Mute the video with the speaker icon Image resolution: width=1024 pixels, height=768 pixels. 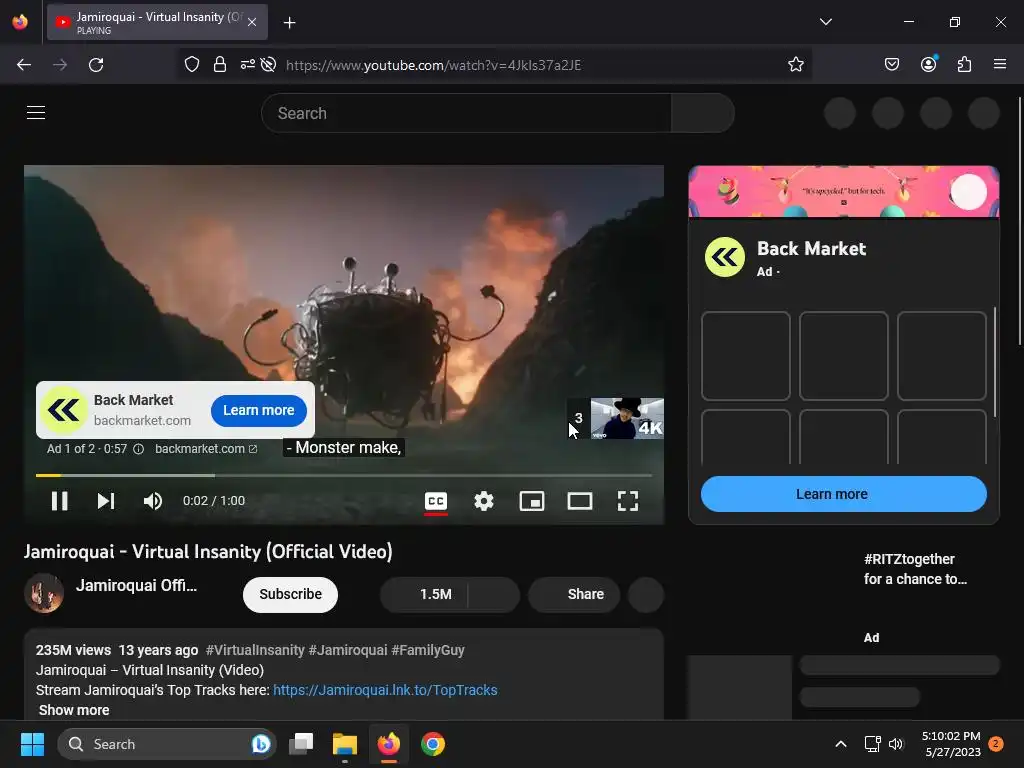click(152, 501)
